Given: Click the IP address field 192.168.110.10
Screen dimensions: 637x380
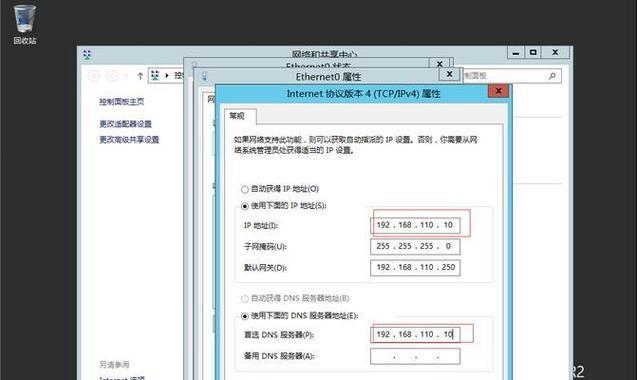Looking at the screenshot, I should tap(415, 225).
